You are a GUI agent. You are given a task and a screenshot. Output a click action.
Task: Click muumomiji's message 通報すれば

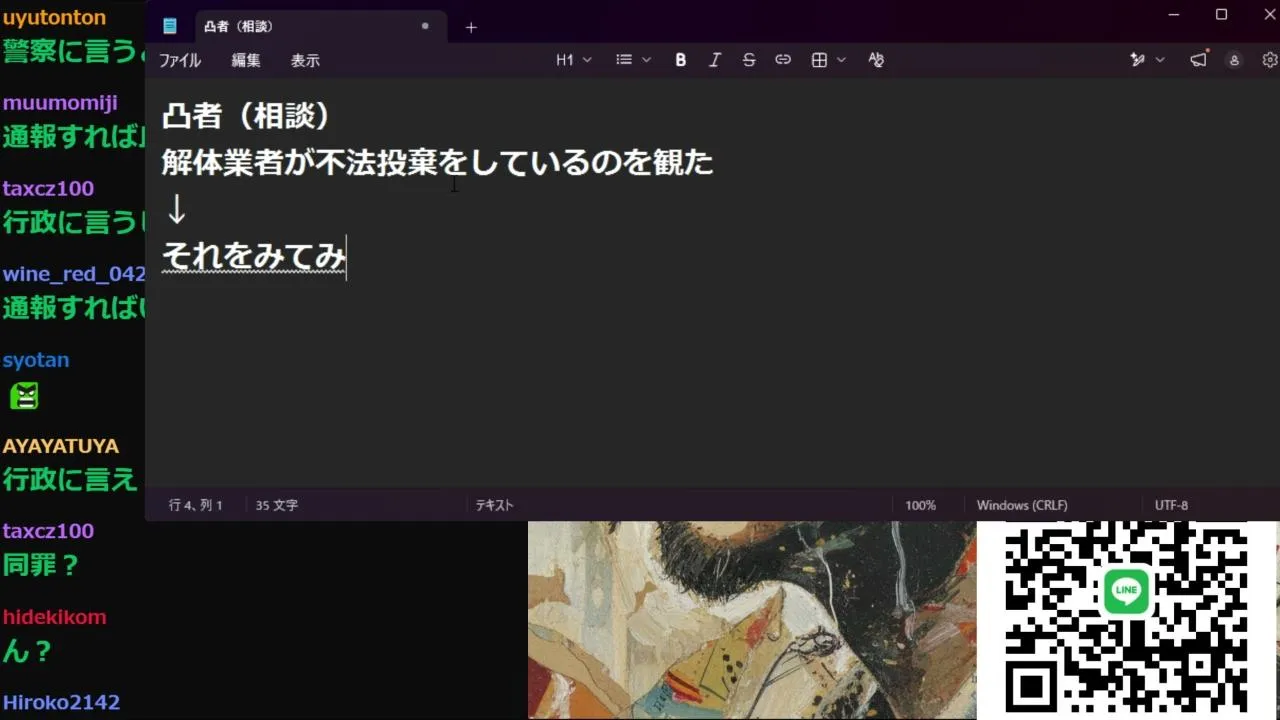(74, 137)
